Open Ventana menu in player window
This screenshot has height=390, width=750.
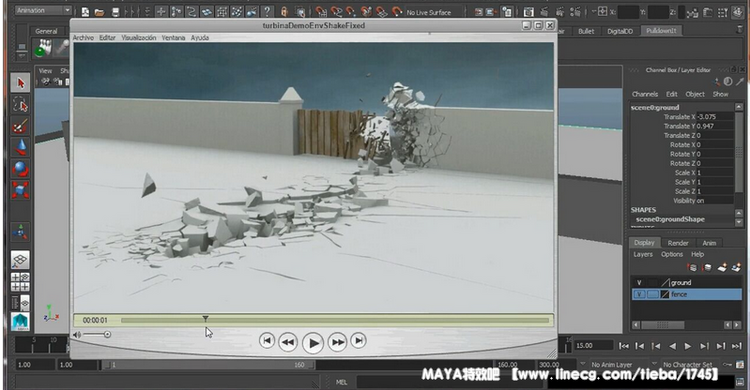tap(173, 37)
